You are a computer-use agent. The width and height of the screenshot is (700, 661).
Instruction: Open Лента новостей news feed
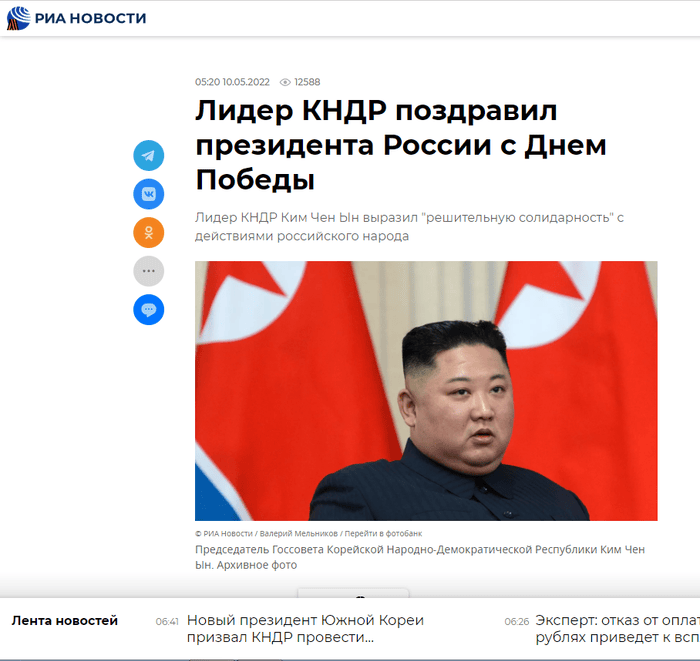tap(65, 620)
